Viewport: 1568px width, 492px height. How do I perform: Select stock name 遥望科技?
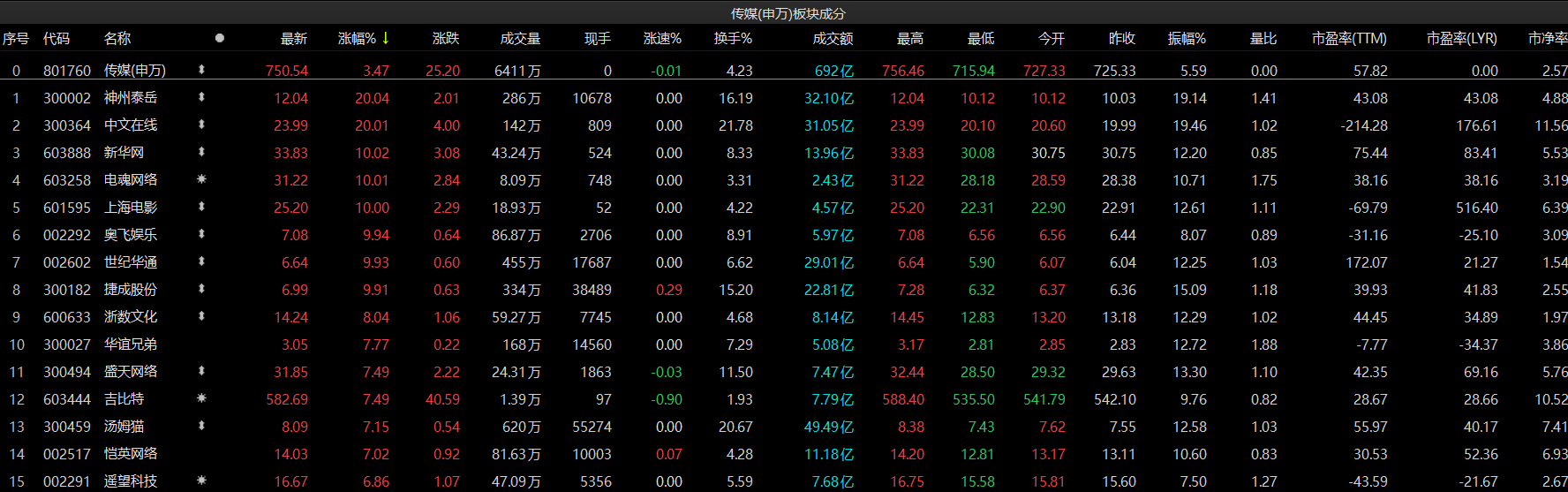131,481
